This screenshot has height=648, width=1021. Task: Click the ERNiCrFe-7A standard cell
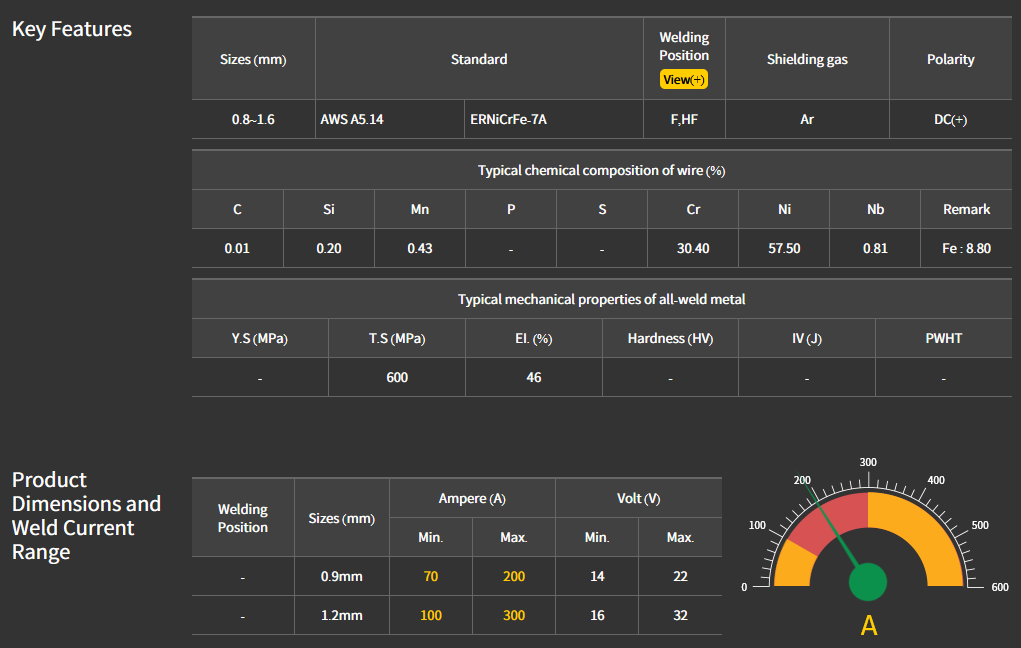[508, 119]
